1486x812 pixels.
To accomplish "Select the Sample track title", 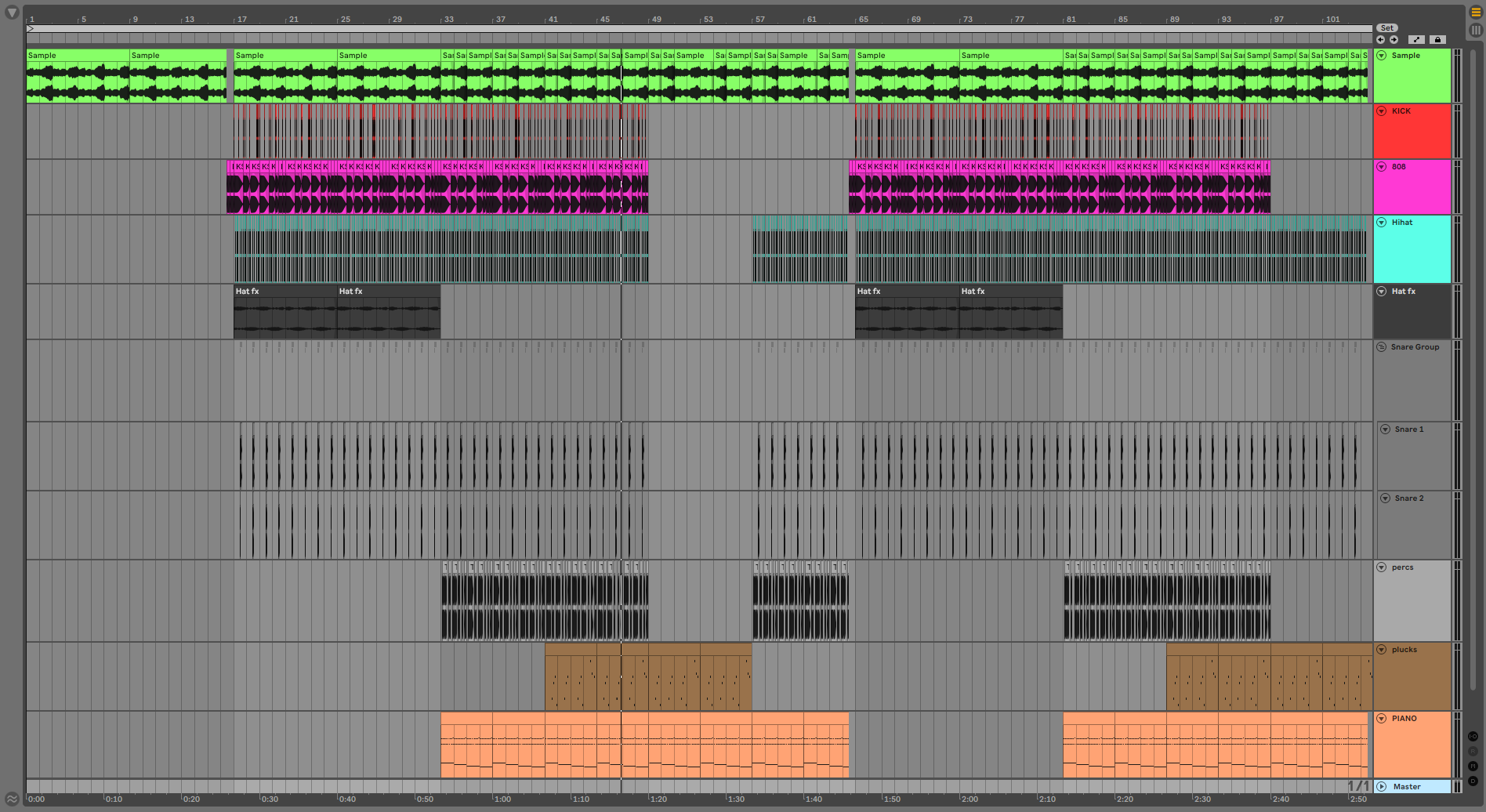I will 1405,56.
